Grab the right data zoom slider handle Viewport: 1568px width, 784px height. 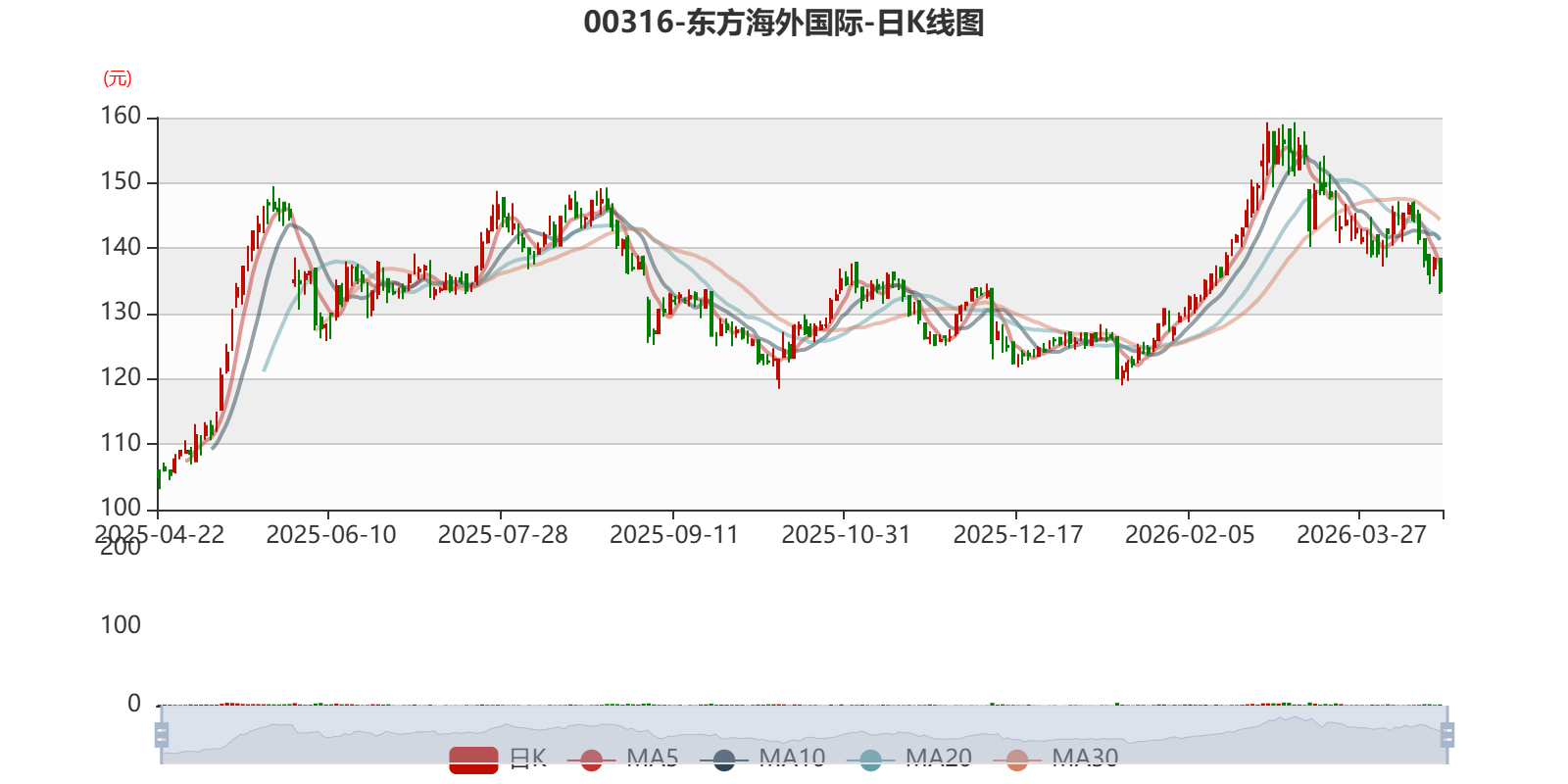coord(1446,734)
